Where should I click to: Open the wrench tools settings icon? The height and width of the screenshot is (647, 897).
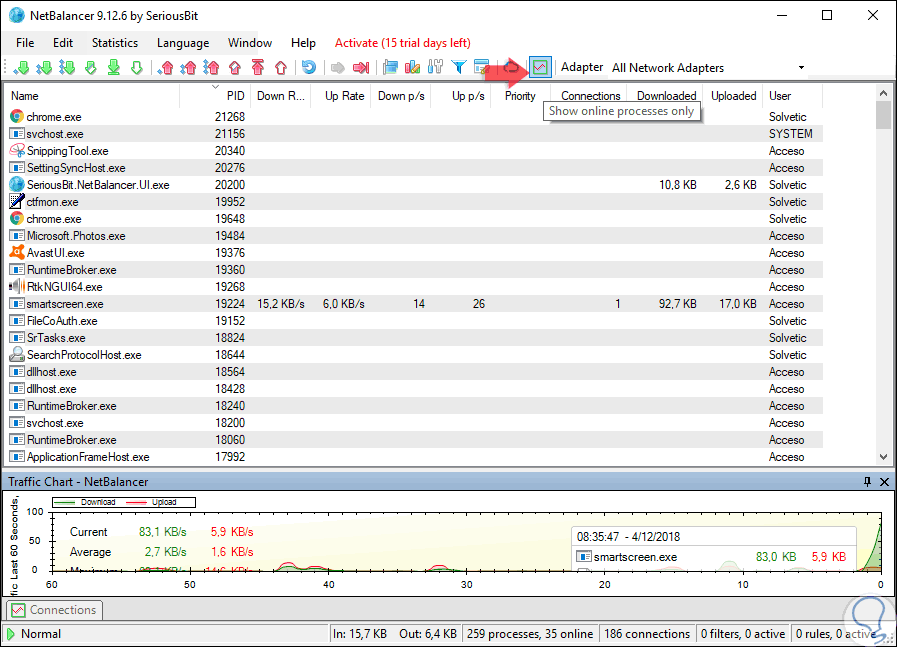pos(435,68)
